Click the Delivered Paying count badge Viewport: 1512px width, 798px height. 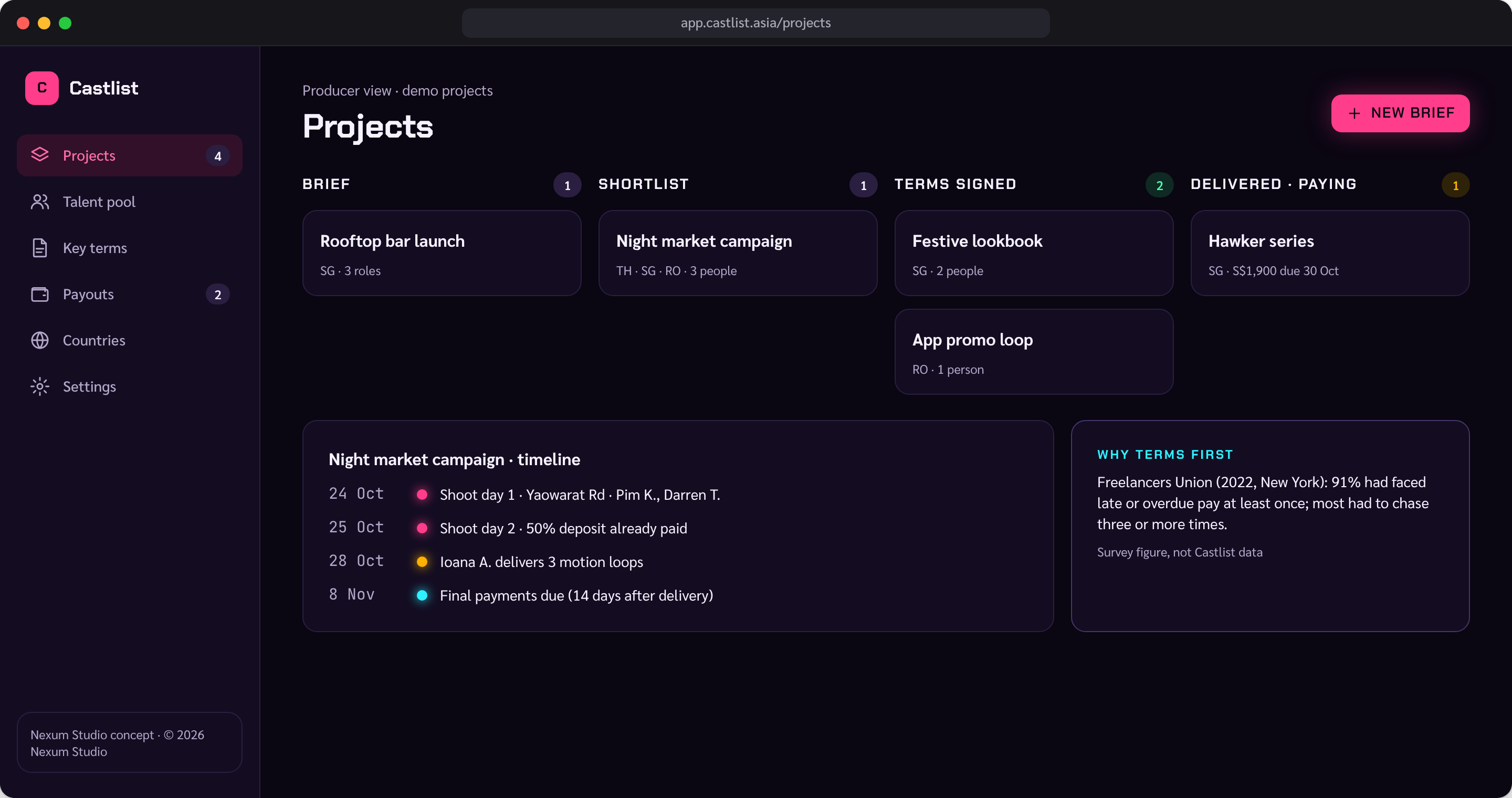(x=1456, y=185)
